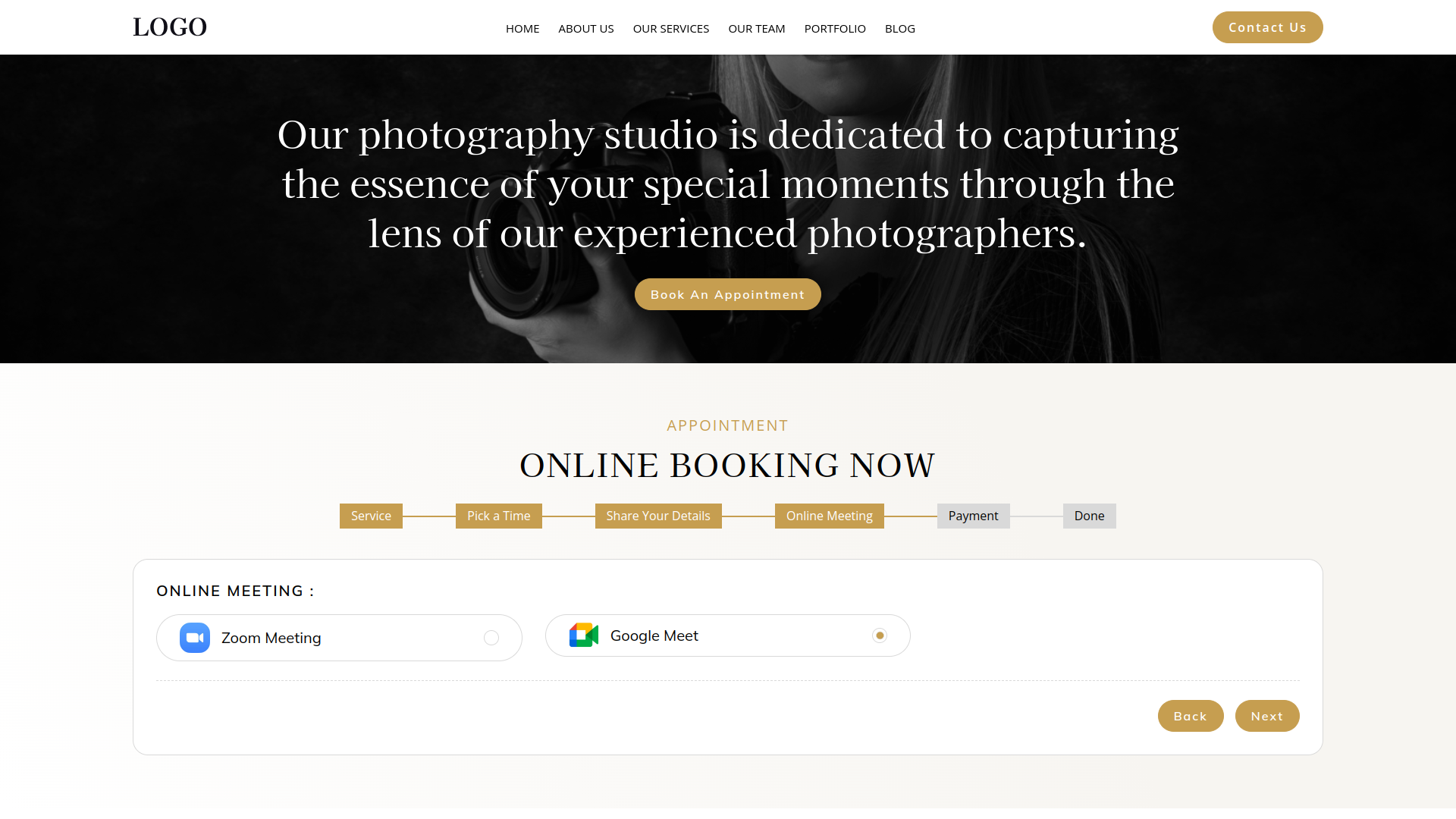The height and width of the screenshot is (819, 1456).
Task: Jump to the Service step
Action: 371,516
